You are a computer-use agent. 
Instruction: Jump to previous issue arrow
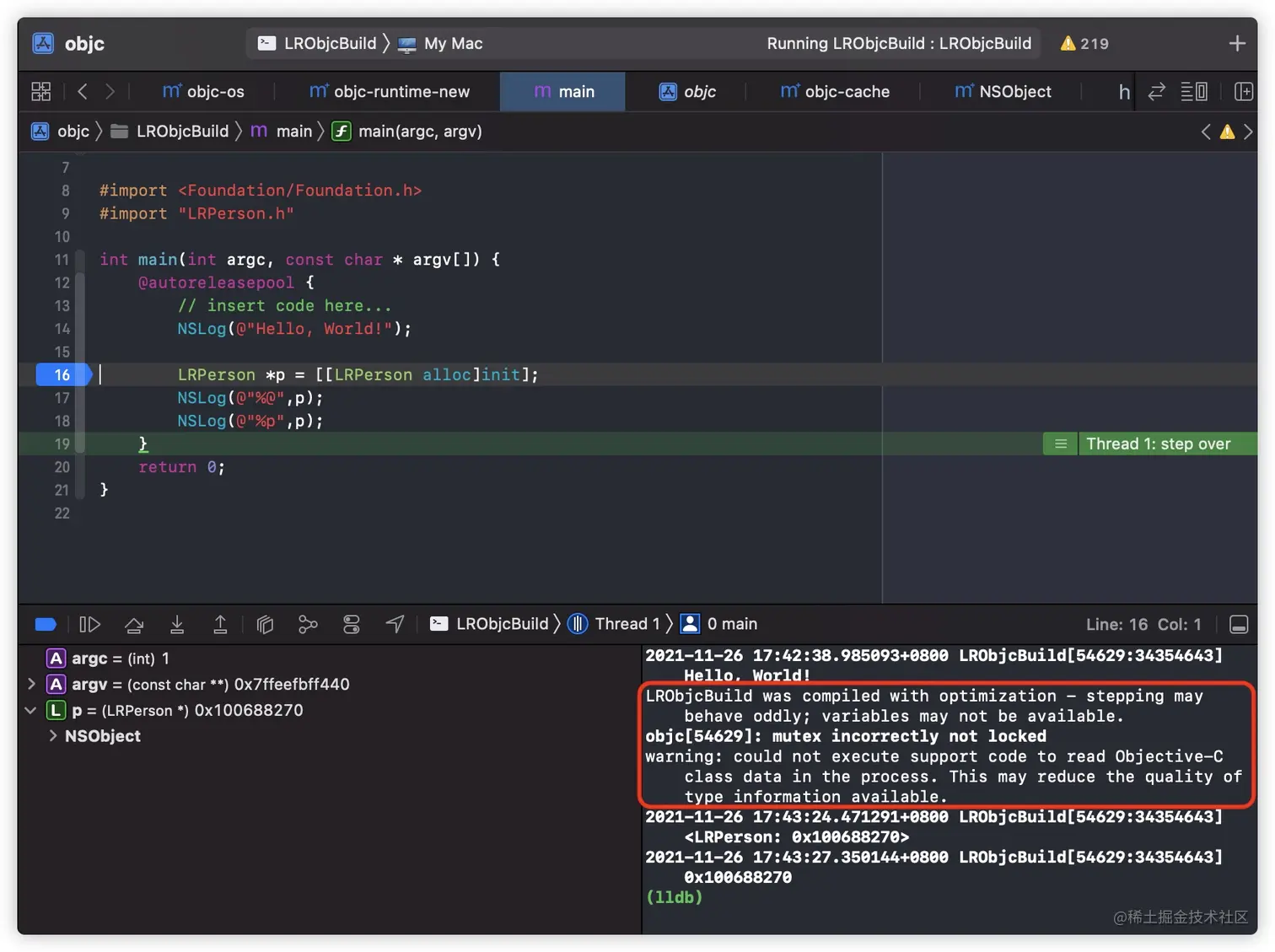click(x=1206, y=132)
